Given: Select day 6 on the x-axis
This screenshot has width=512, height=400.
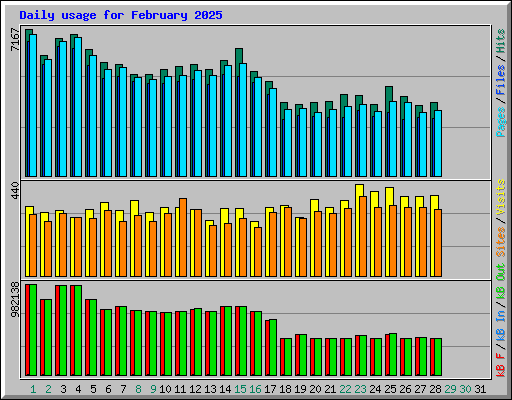Looking at the screenshot, I should point(108,389).
